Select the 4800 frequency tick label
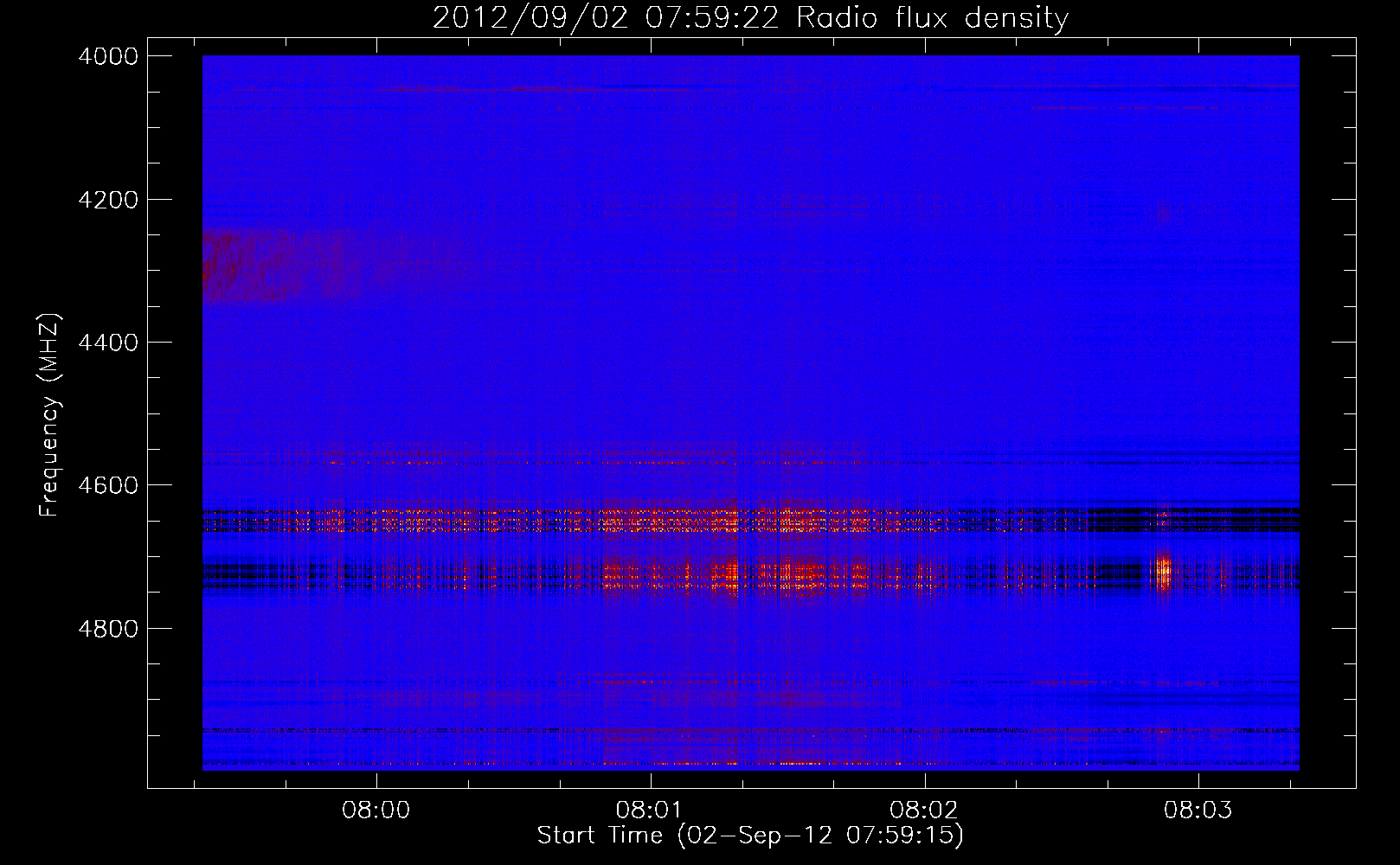The image size is (1400, 865). (x=108, y=629)
